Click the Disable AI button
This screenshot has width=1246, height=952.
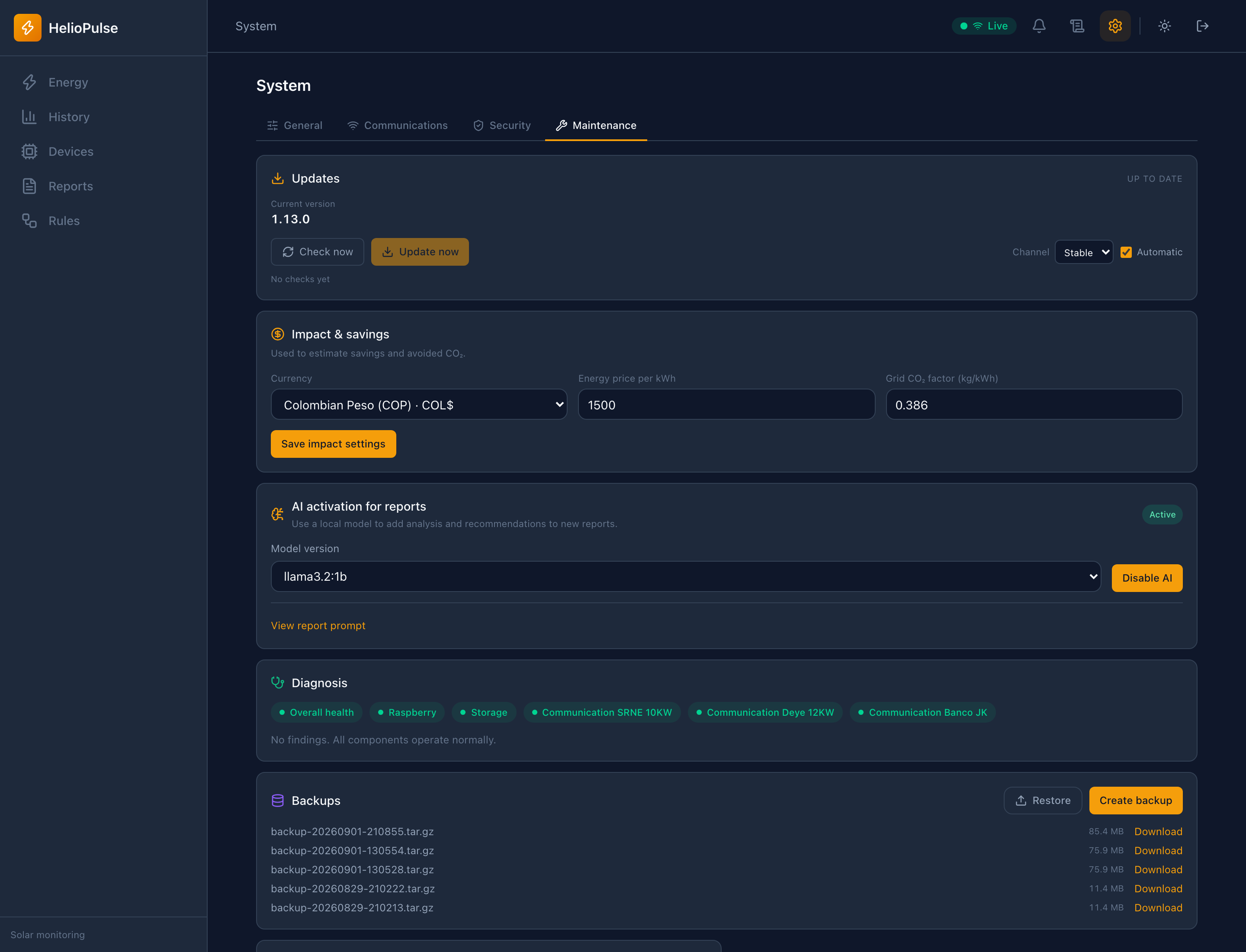1147,578
